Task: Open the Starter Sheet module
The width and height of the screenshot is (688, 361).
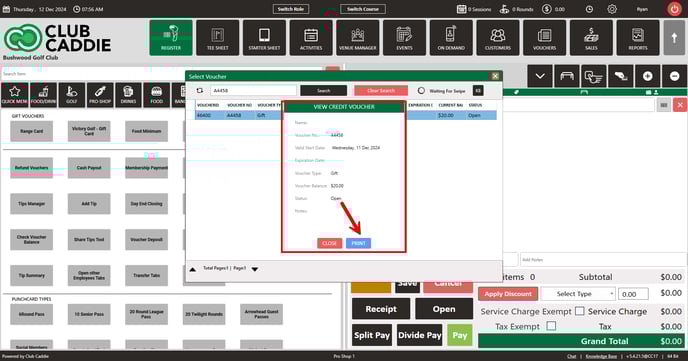Action: tap(264, 38)
